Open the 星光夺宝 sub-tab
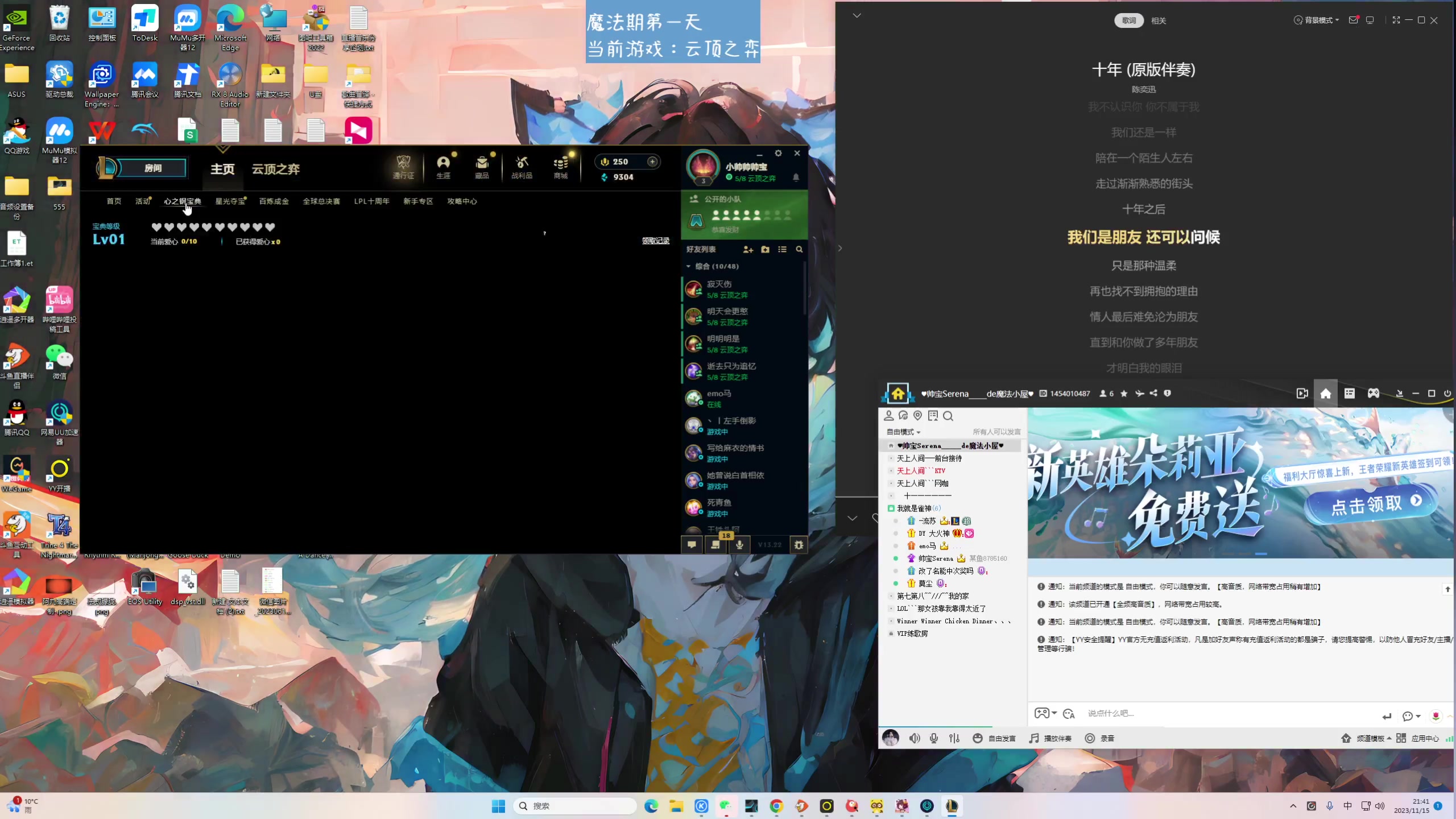 click(230, 201)
